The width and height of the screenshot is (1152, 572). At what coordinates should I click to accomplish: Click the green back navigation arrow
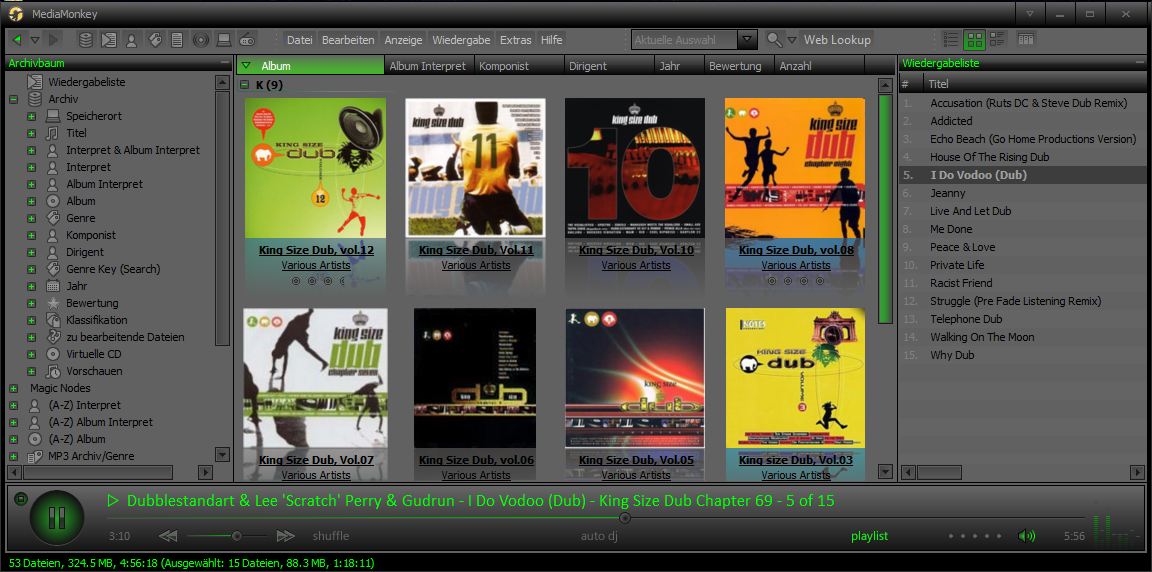pos(17,40)
